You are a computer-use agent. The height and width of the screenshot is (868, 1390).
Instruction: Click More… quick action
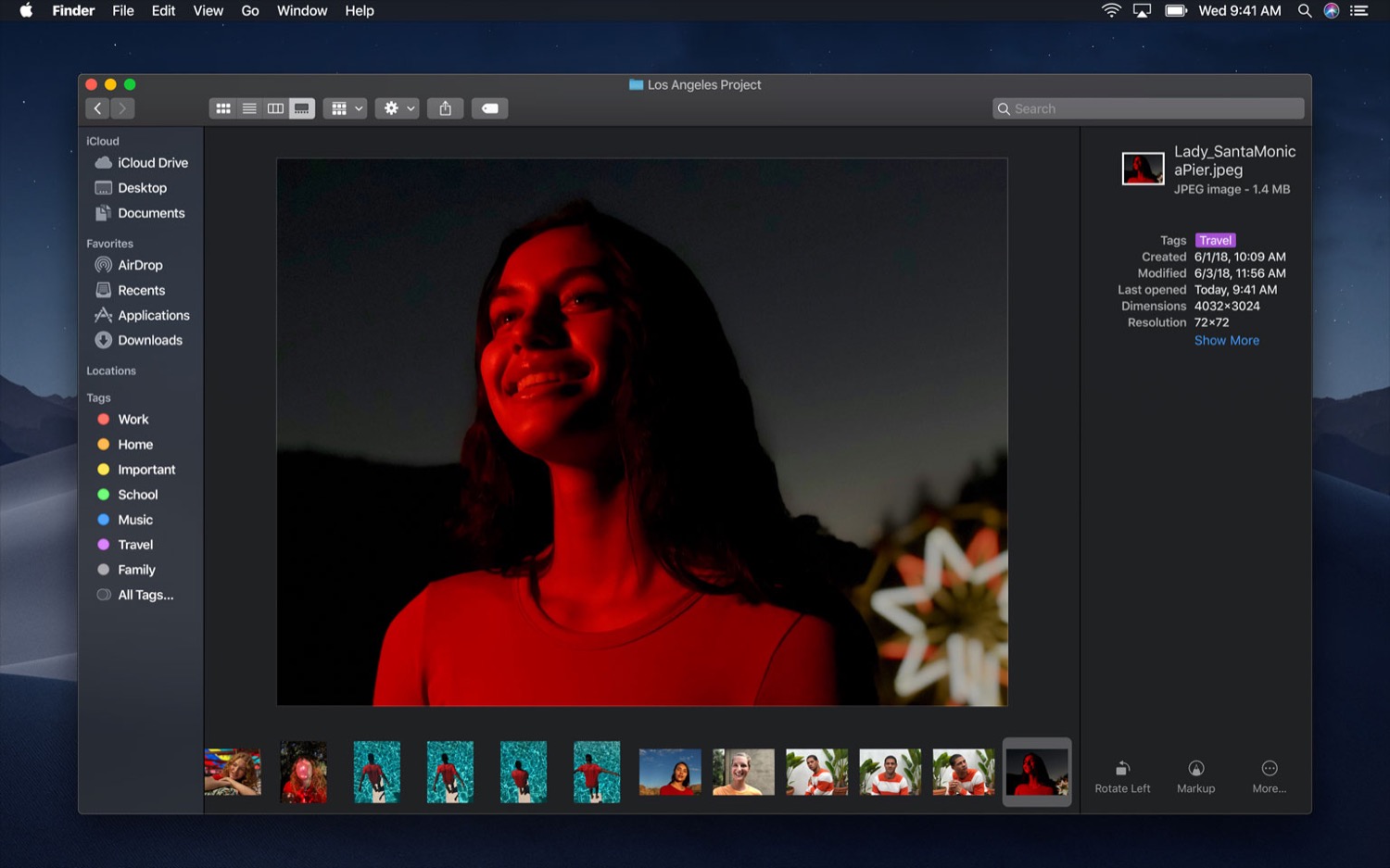tap(1269, 777)
